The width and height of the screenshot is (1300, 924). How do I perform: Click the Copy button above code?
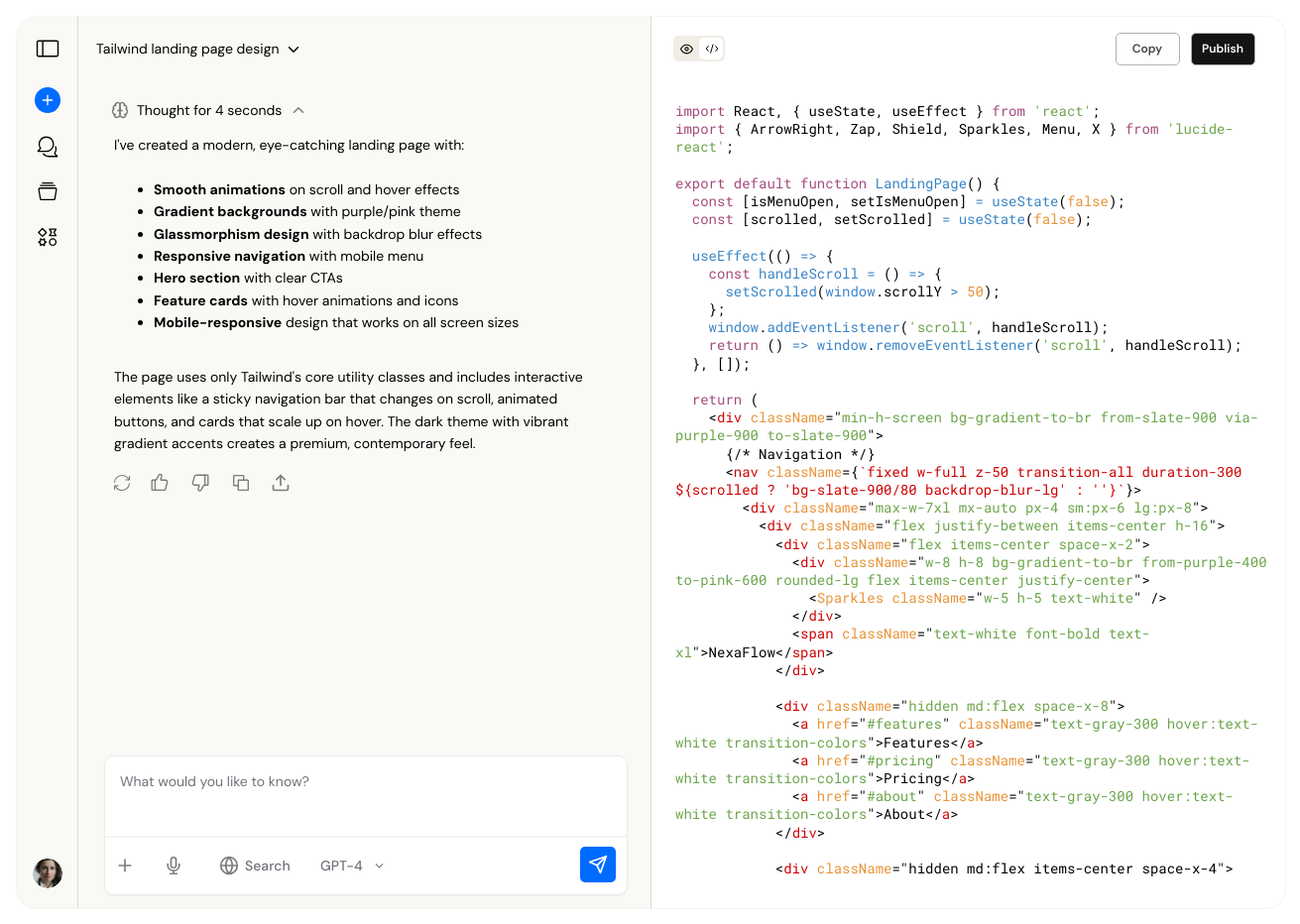[1147, 49]
